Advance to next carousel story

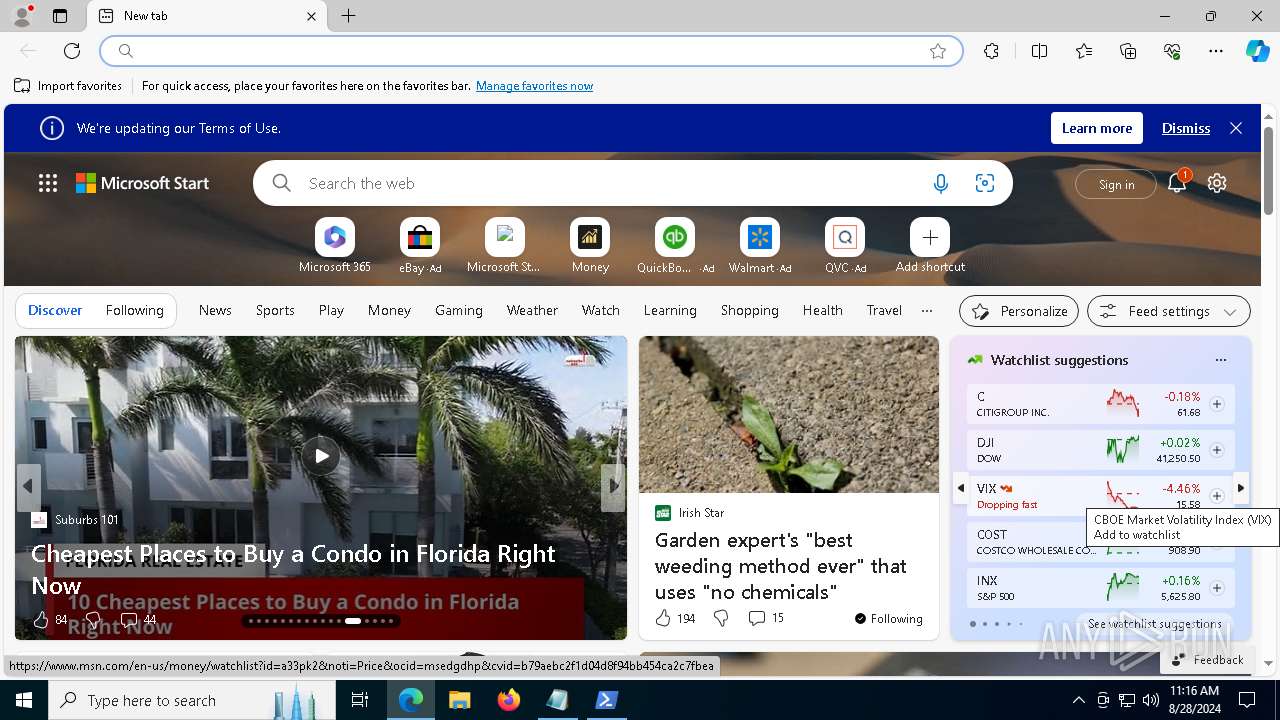click(x=613, y=487)
